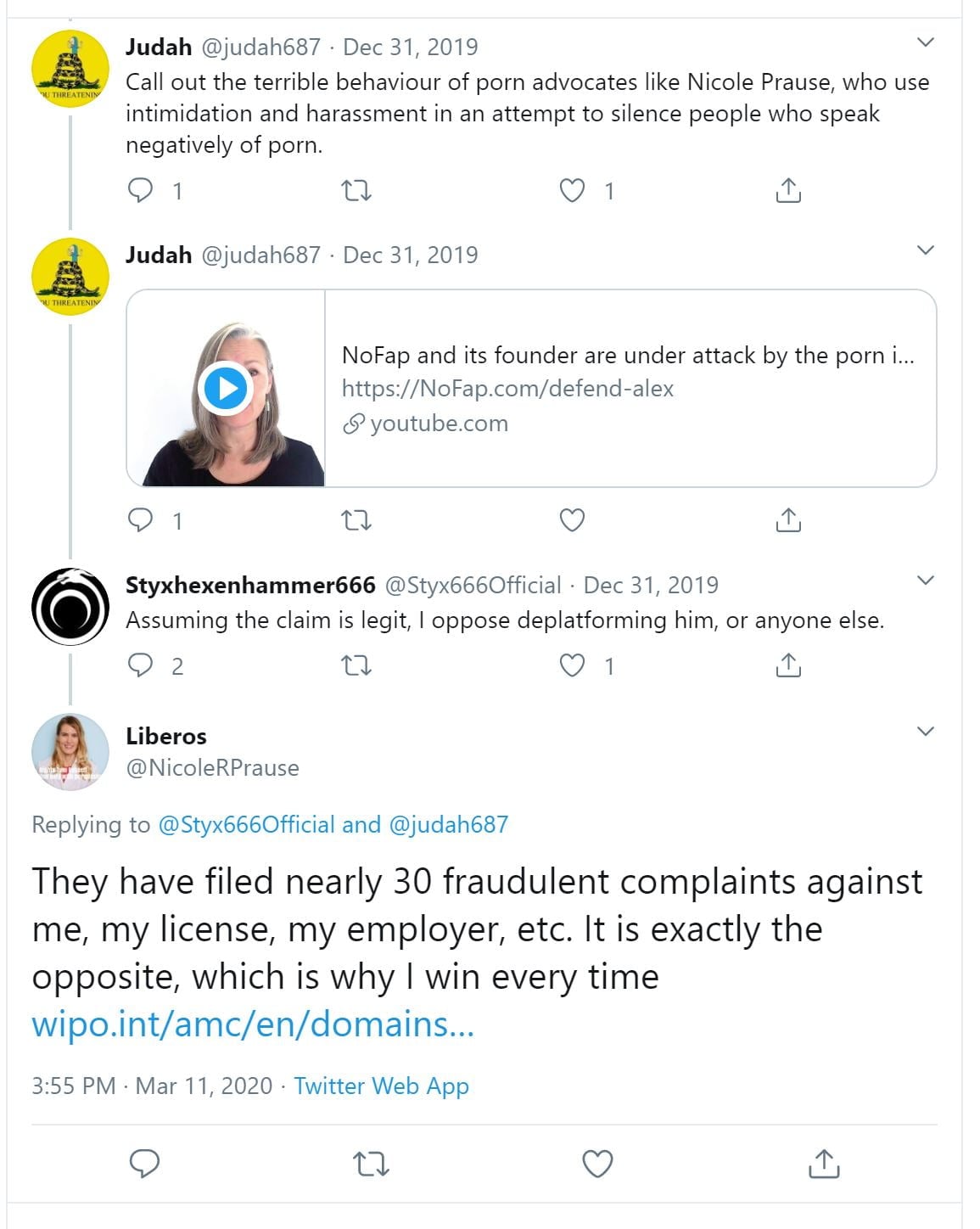980x1229 pixels.
Task: Click the Twitter Web App source link
Action: click(x=381, y=1086)
